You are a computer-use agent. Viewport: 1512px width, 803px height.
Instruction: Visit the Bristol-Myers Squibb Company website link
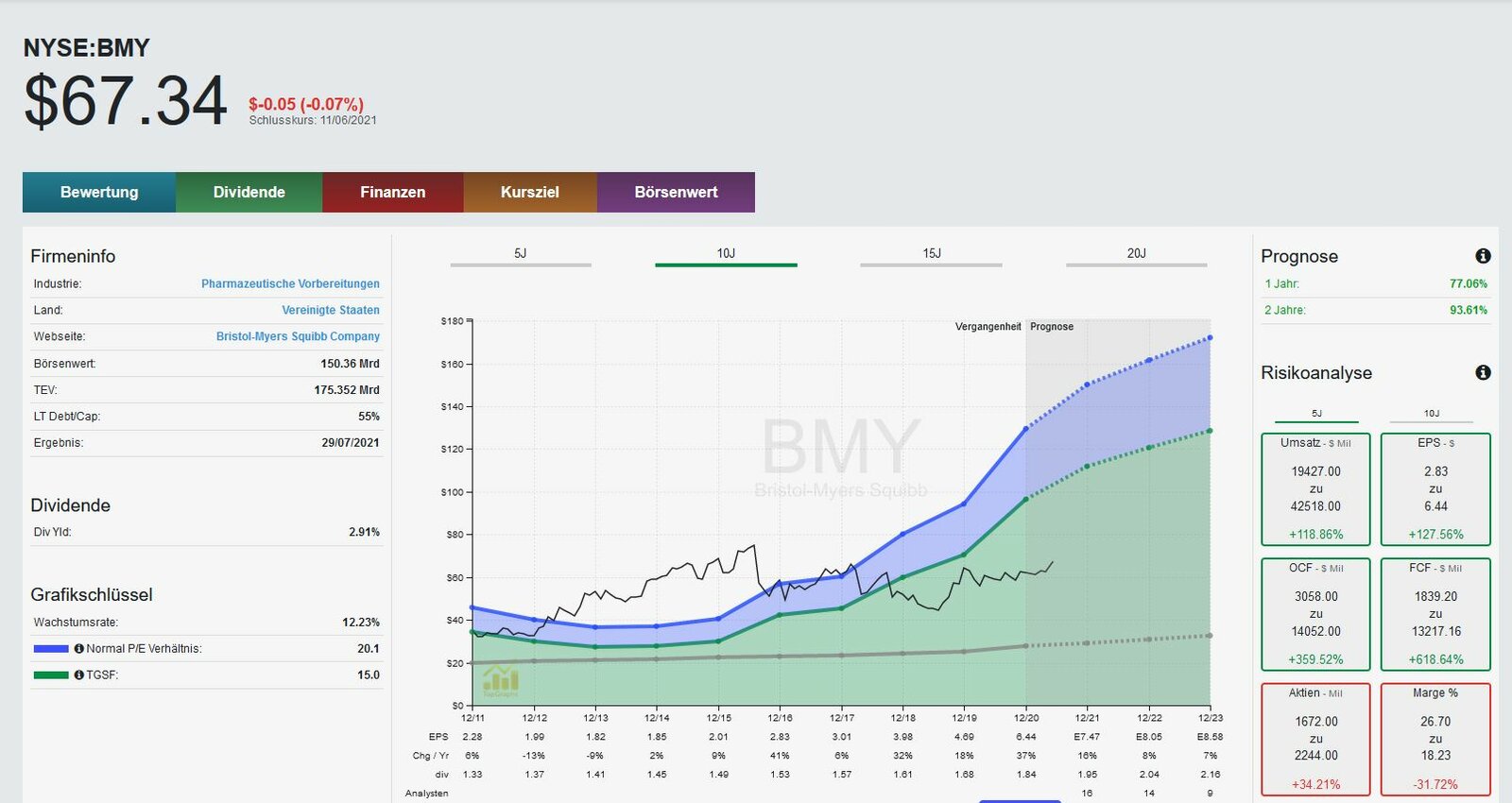298,336
